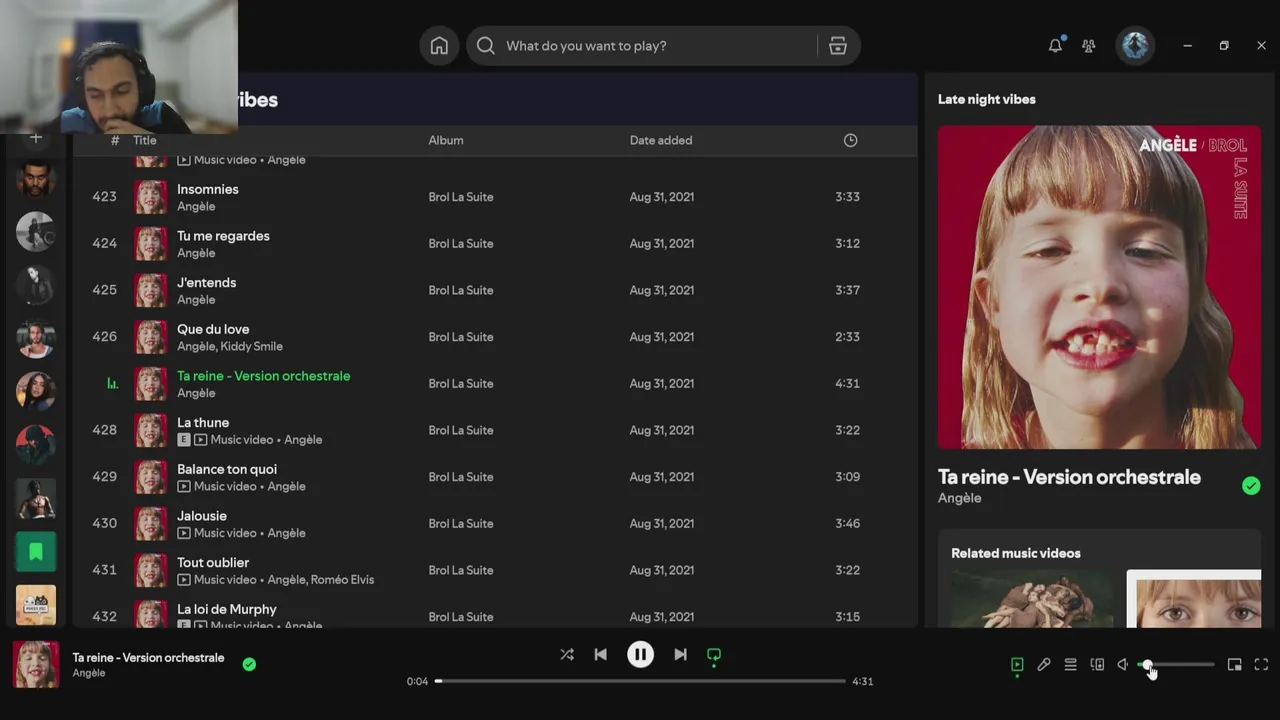Sort by the # column header
Screen dimensions: 1280x720
pyautogui.click(x=115, y=140)
